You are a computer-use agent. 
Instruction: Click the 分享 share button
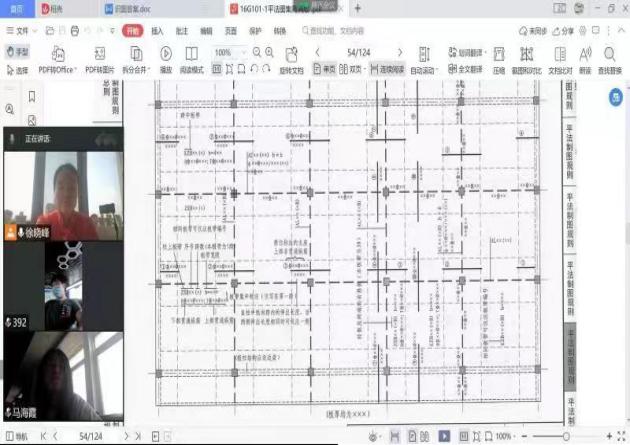click(566, 31)
